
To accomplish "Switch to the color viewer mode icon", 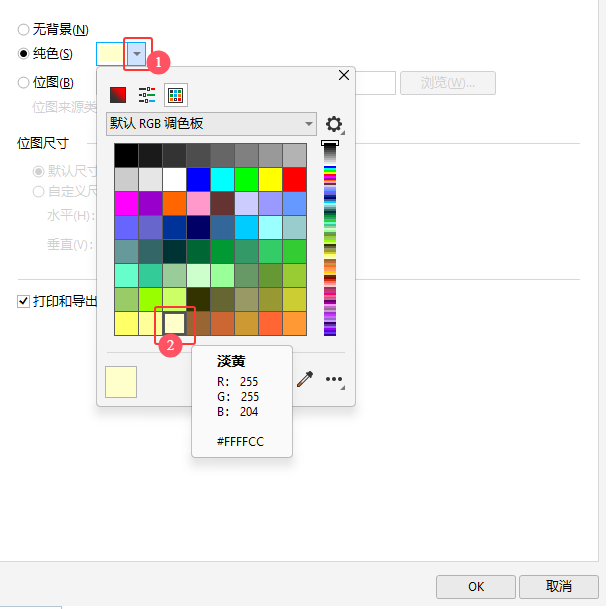I will [x=118, y=95].
